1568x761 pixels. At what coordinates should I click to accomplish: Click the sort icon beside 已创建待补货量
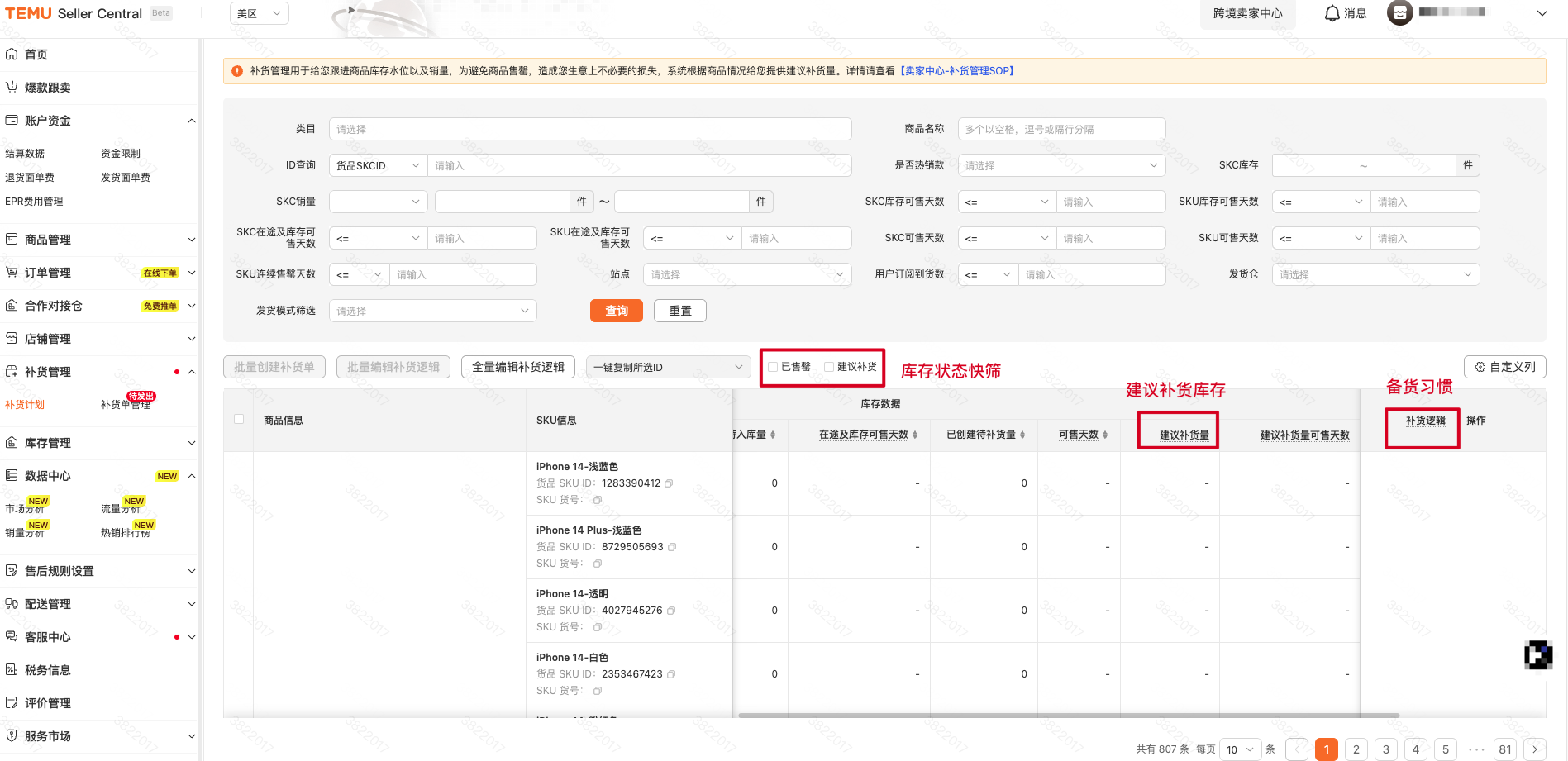pyautogui.click(x=1022, y=435)
